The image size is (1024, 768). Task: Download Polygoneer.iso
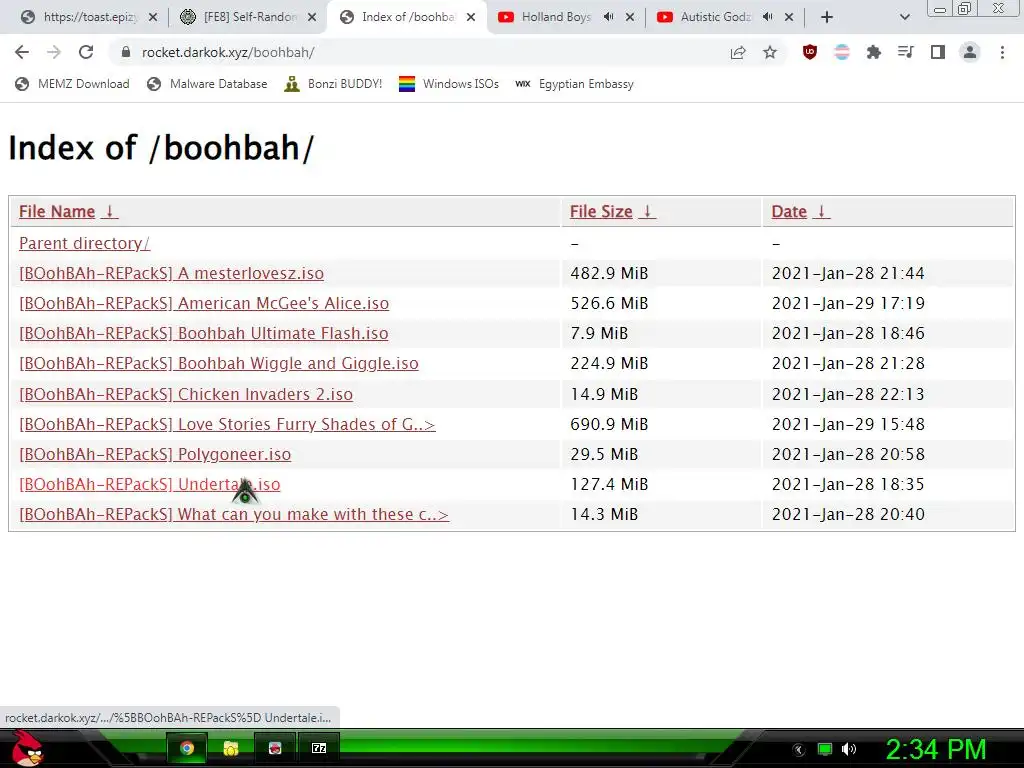[155, 454]
